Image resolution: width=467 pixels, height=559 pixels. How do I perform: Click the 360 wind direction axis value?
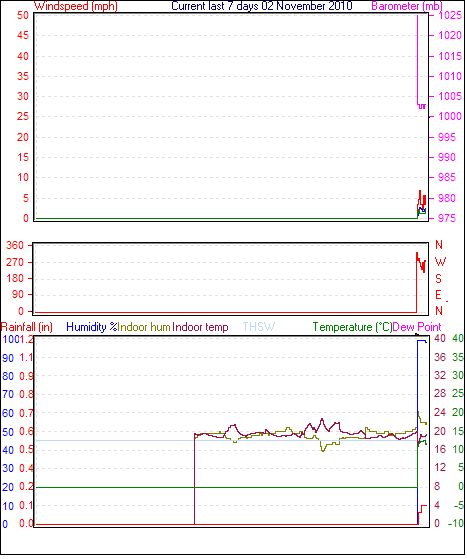click(15, 245)
